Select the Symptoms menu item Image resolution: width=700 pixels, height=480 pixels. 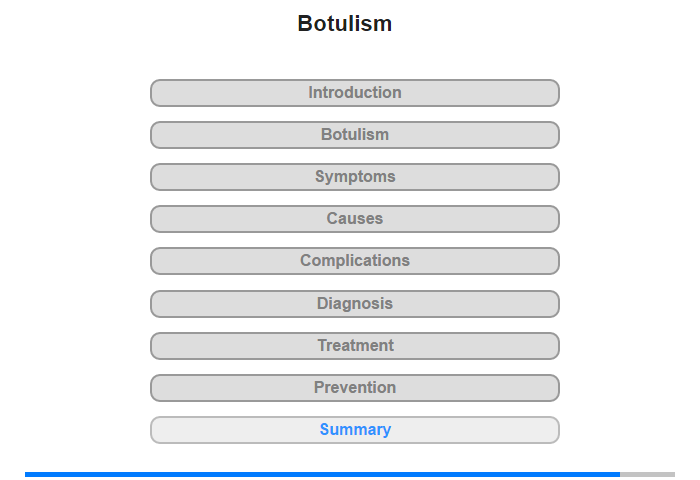(x=354, y=177)
